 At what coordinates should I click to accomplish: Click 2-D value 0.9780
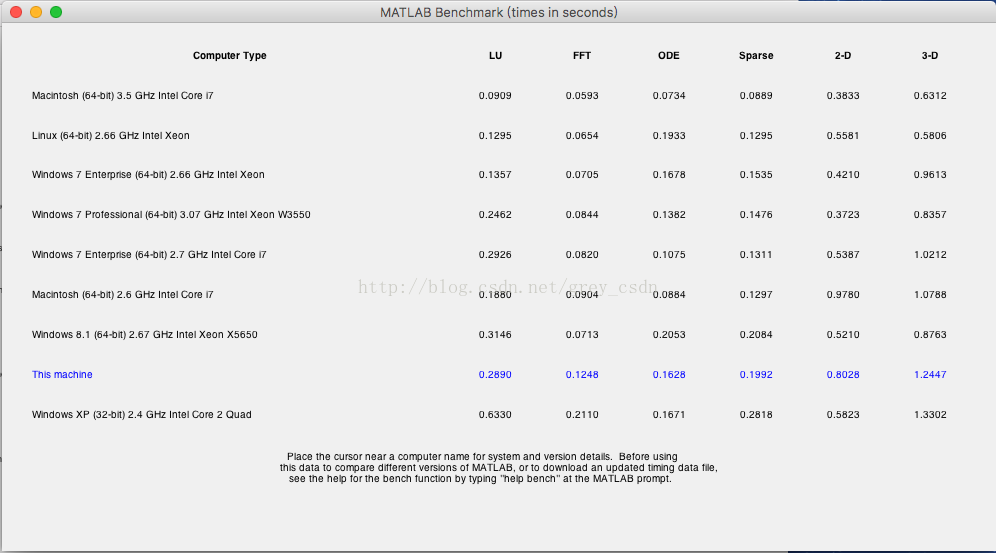click(843, 295)
